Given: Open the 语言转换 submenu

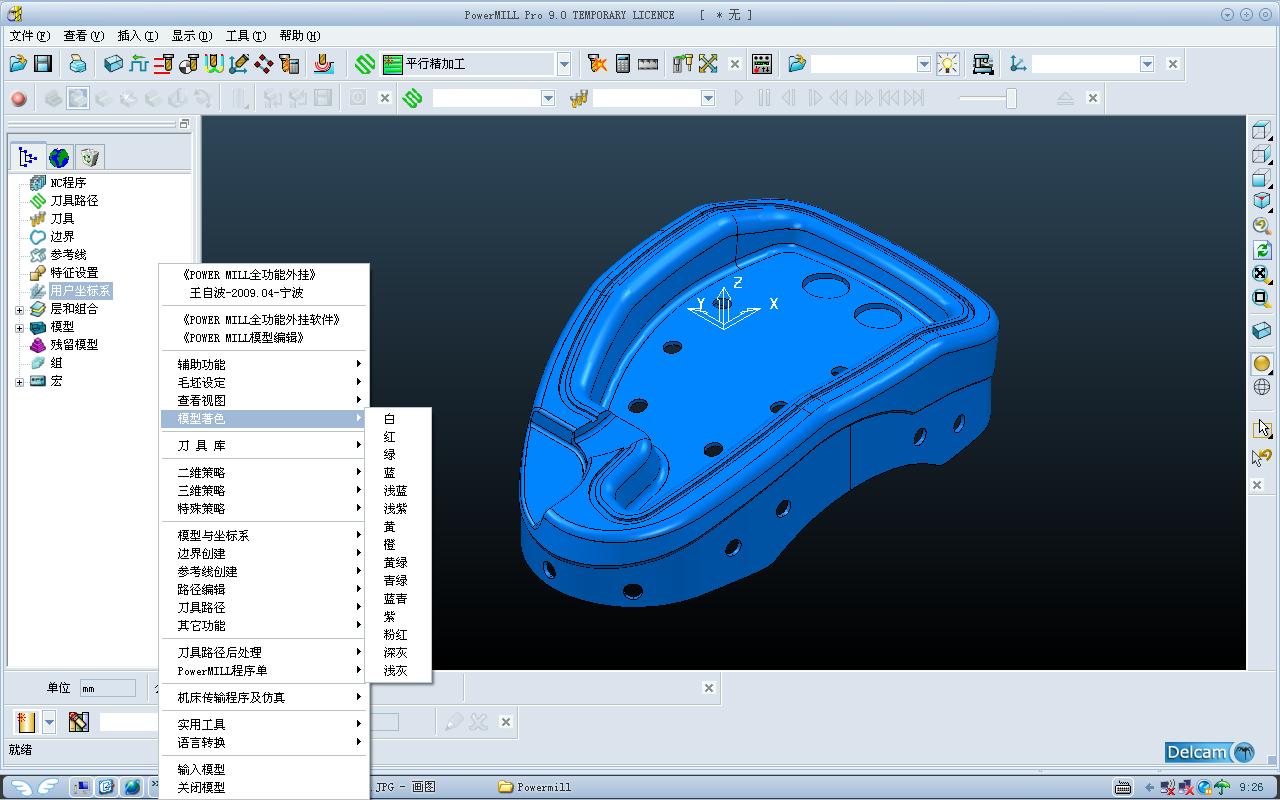Looking at the screenshot, I should tap(265, 742).
